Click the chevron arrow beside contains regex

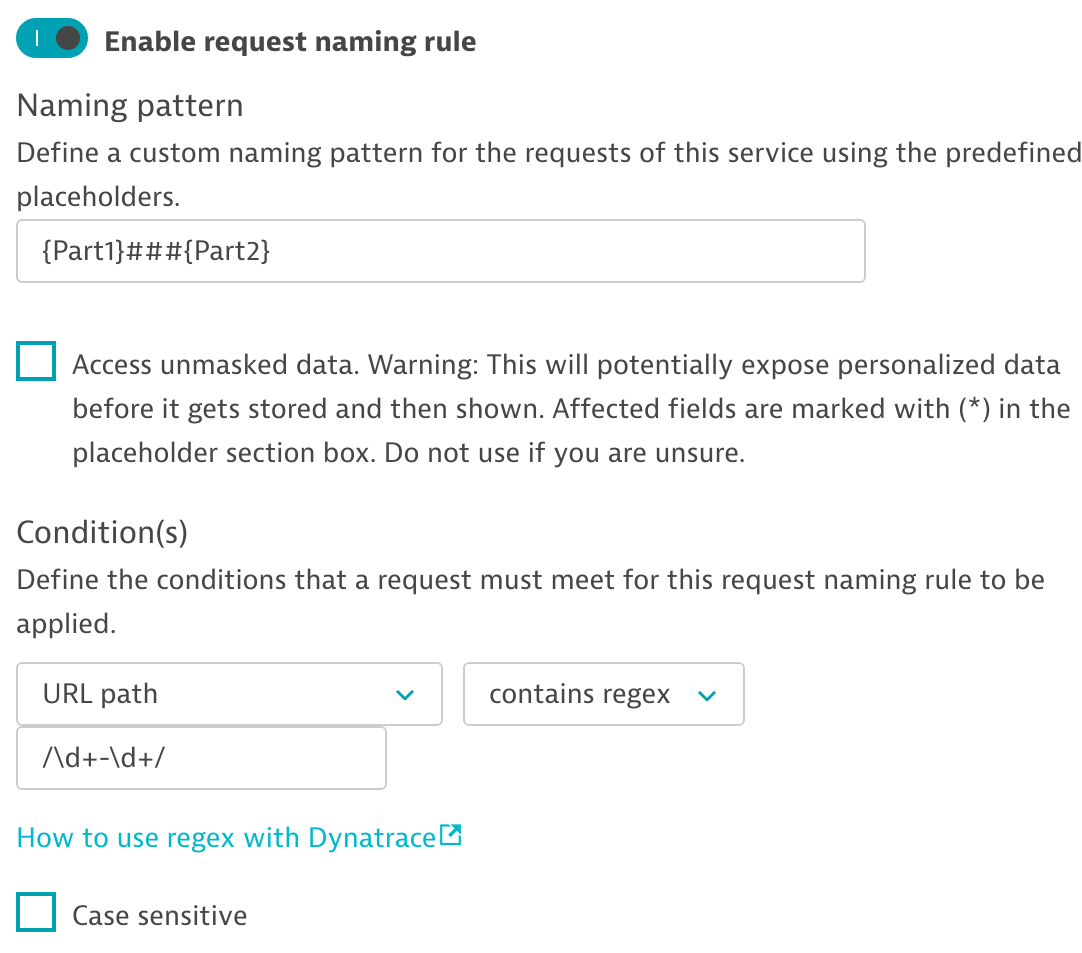coord(707,696)
